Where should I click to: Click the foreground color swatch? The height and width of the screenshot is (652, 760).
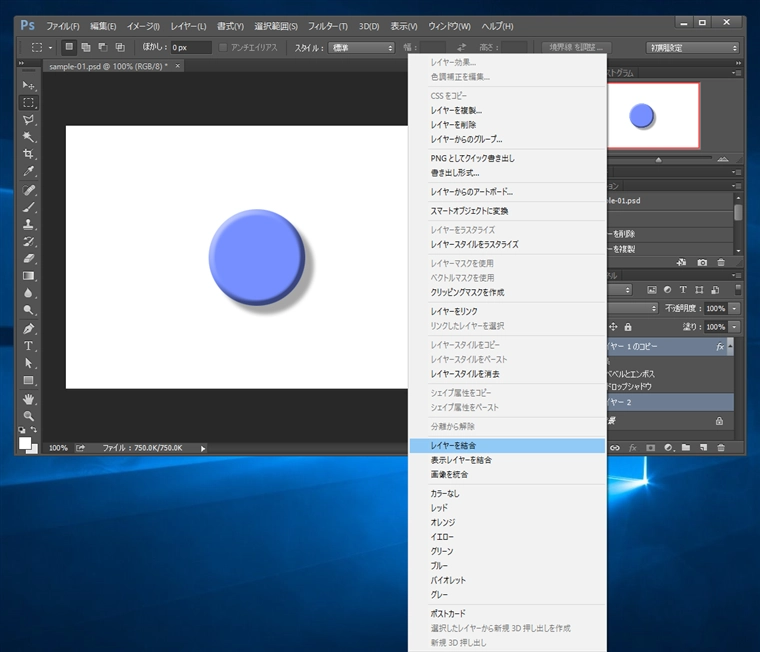(25, 443)
